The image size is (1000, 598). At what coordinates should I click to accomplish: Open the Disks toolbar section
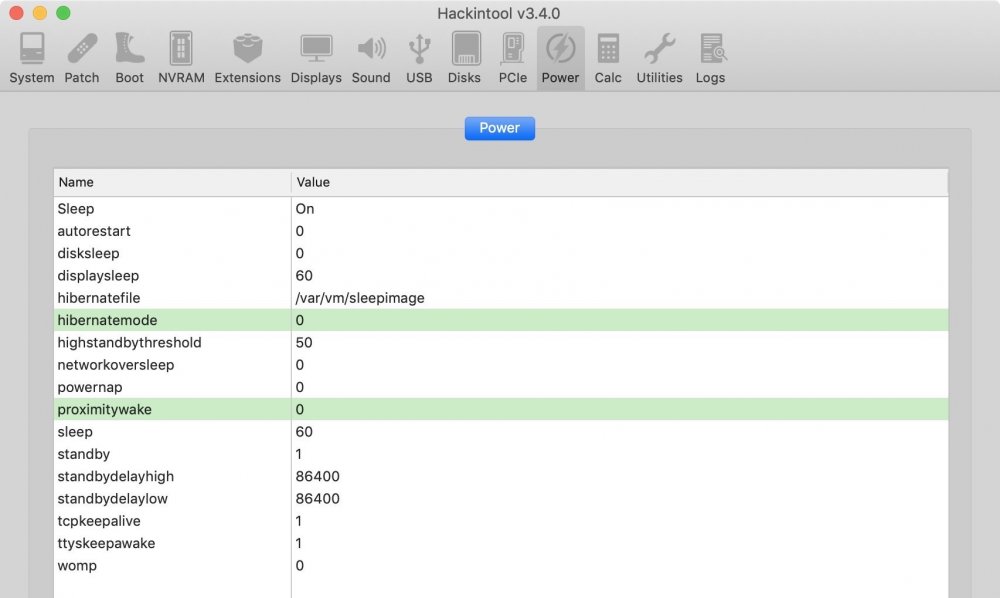(464, 59)
